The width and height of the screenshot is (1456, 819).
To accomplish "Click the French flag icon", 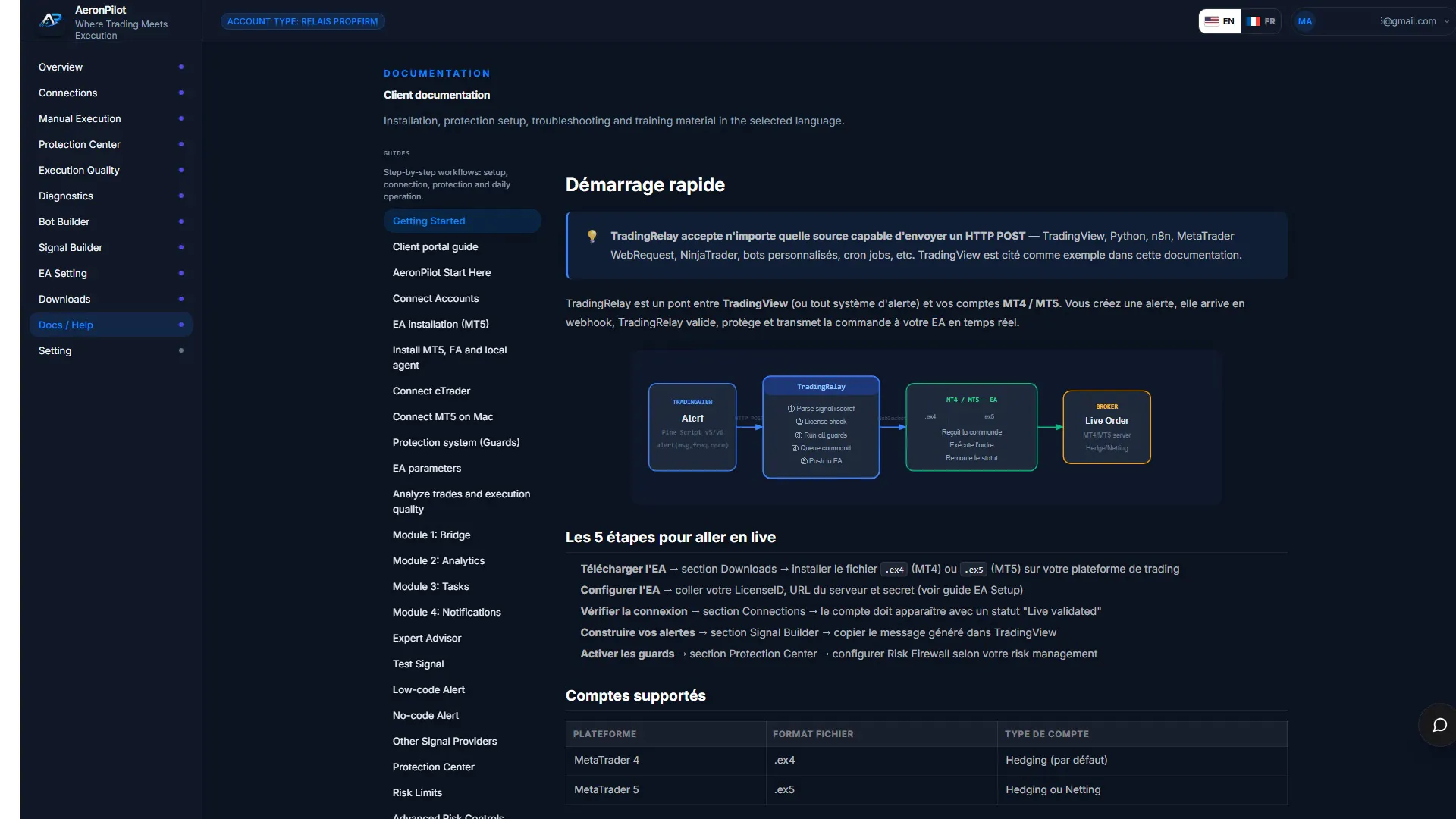I will point(1254,21).
